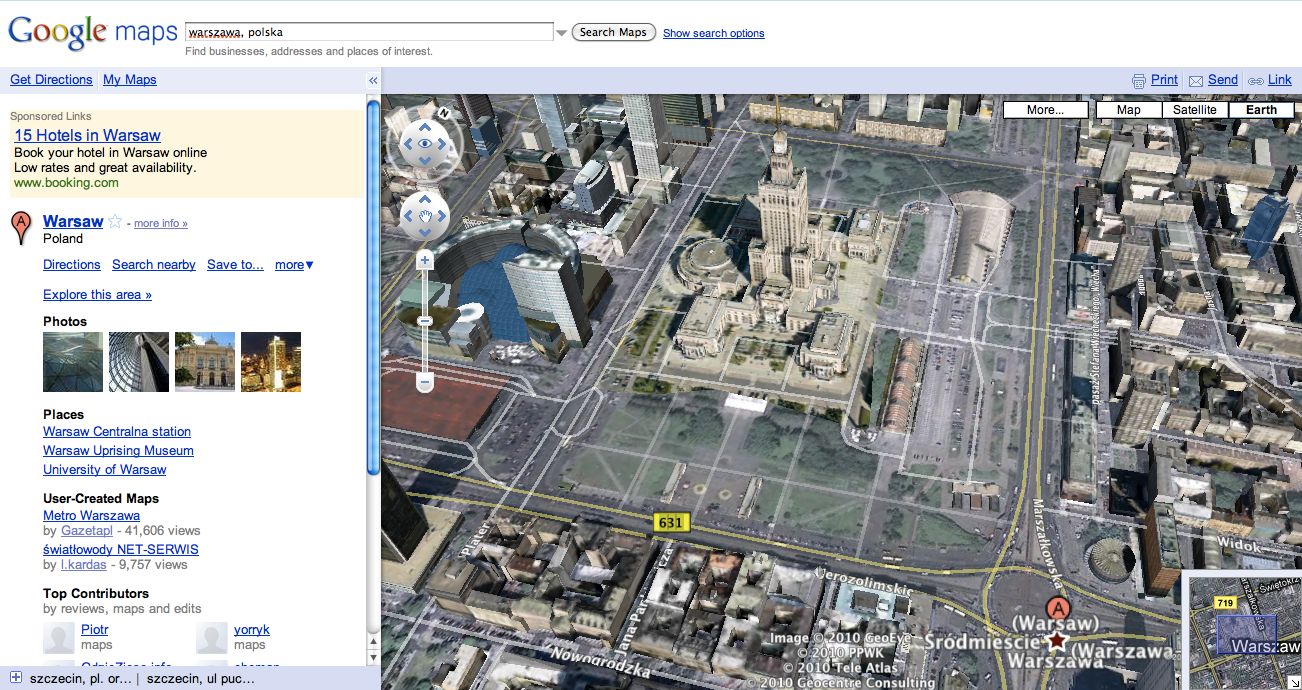Click the Search Maps button

coord(614,32)
